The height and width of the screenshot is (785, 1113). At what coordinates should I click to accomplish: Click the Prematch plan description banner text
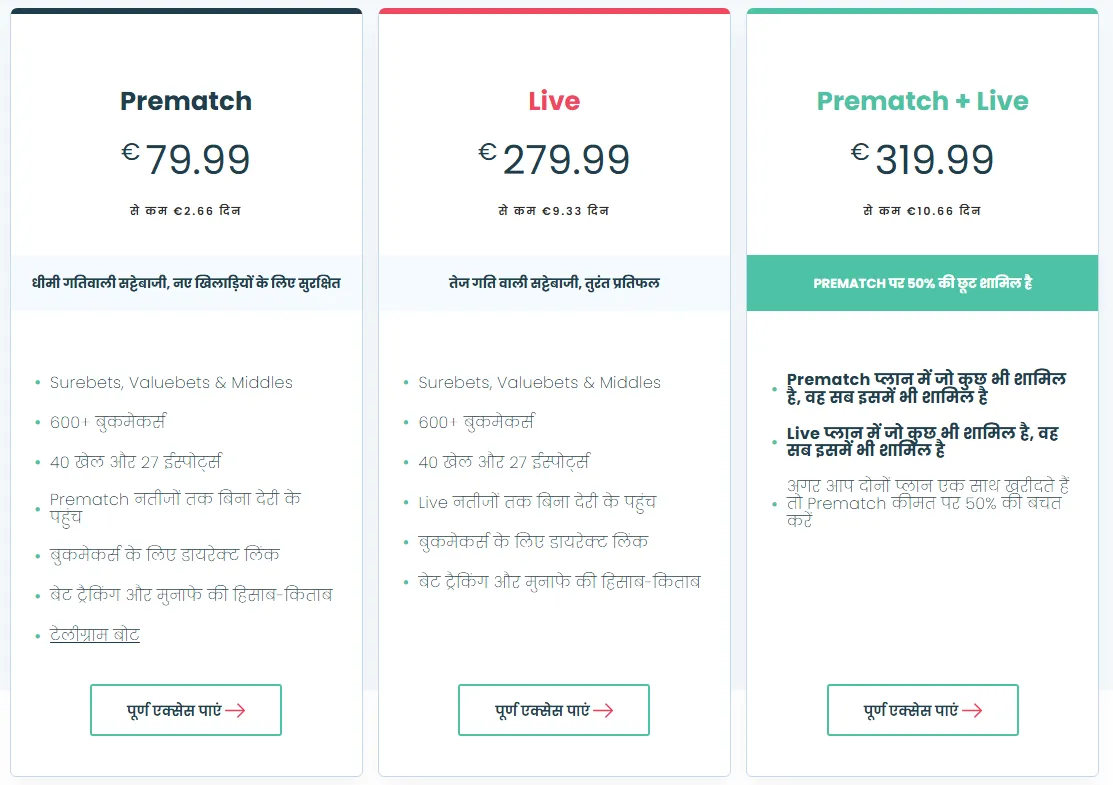(x=185, y=283)
